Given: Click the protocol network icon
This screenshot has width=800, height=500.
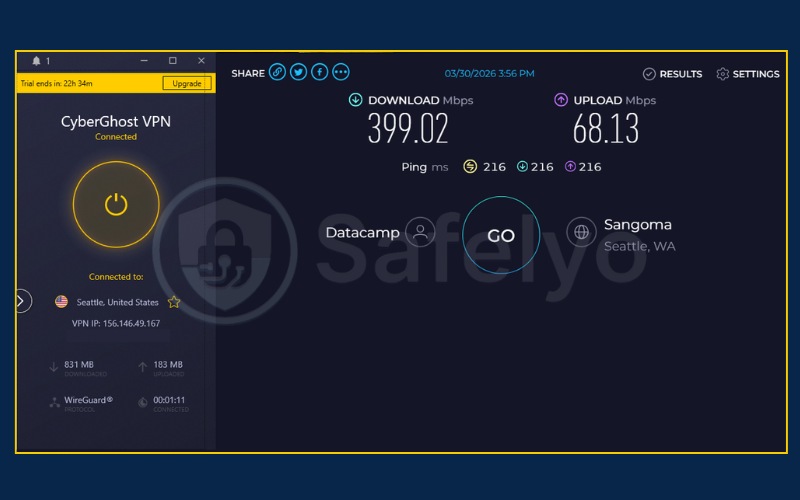Looking at the screenshot, I should (54, 403).
